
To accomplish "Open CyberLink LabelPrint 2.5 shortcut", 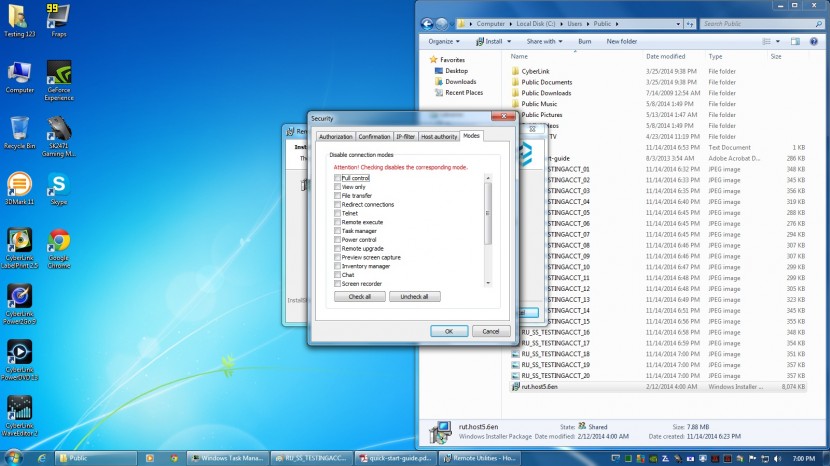I will pos(20,248).
